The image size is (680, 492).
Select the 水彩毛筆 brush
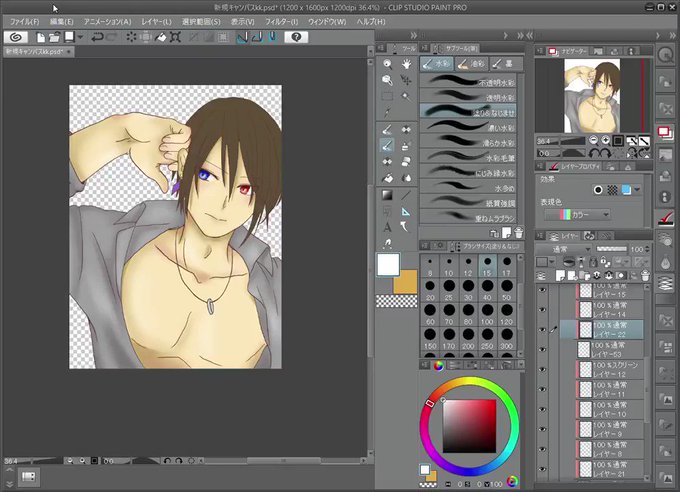tap(468, 157)
